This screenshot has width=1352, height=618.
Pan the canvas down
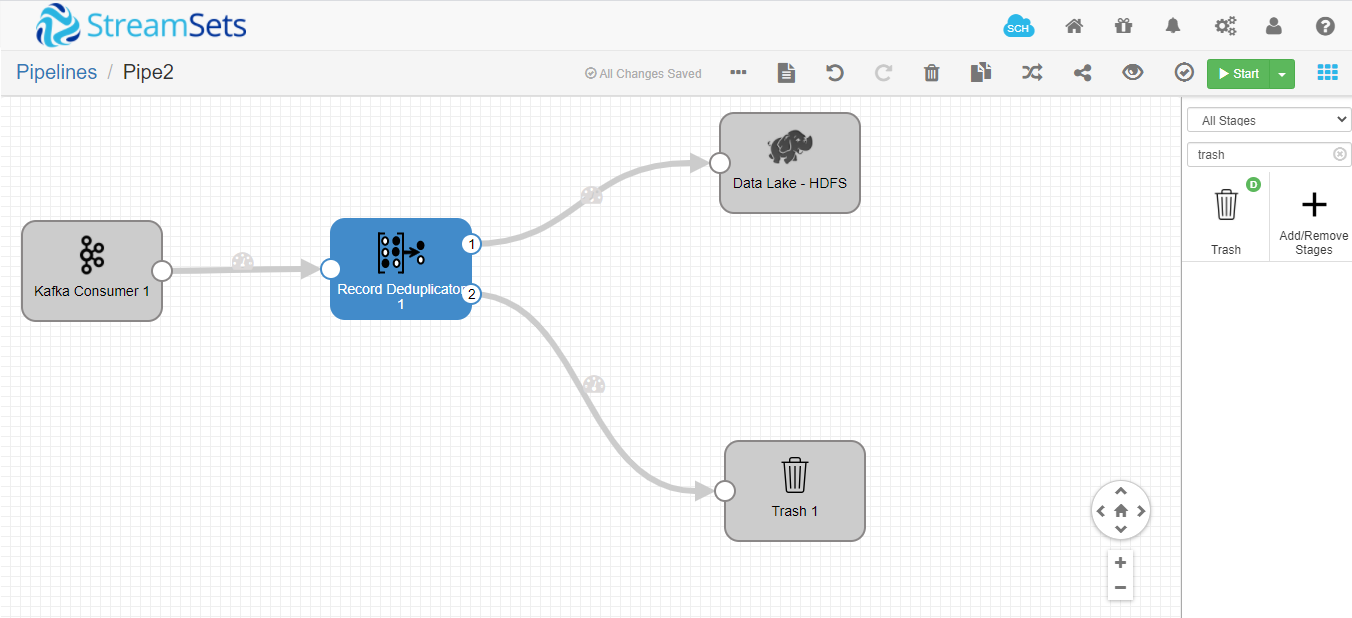click(x=1121, y=529)
